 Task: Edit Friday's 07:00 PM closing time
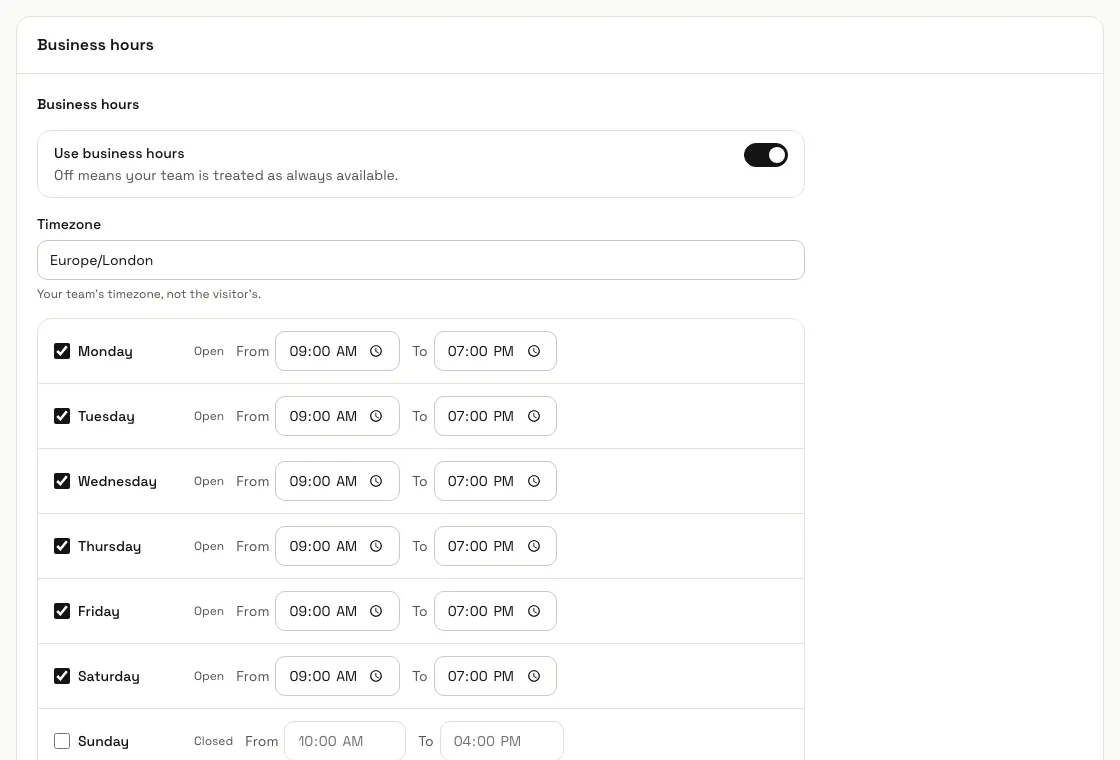(495, 611)
